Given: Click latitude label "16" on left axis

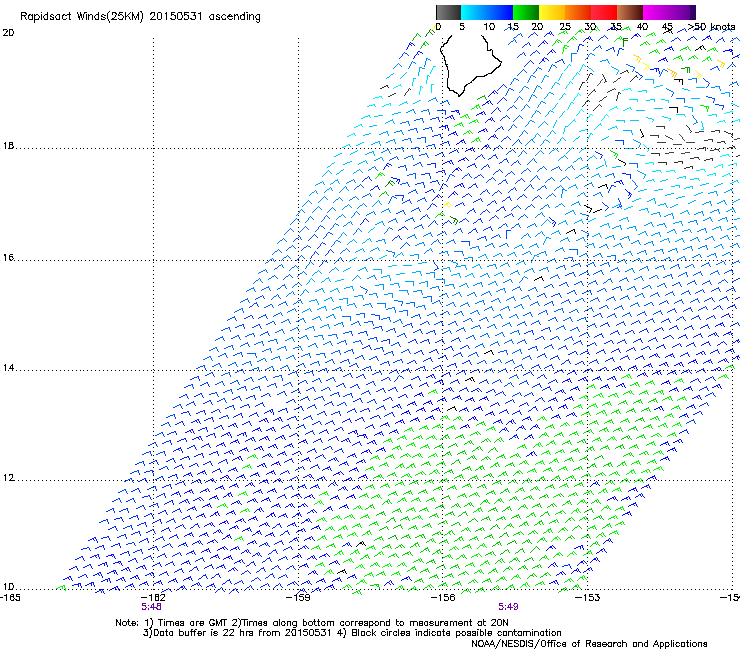Looking at the screenshot, I should point(8,258).
